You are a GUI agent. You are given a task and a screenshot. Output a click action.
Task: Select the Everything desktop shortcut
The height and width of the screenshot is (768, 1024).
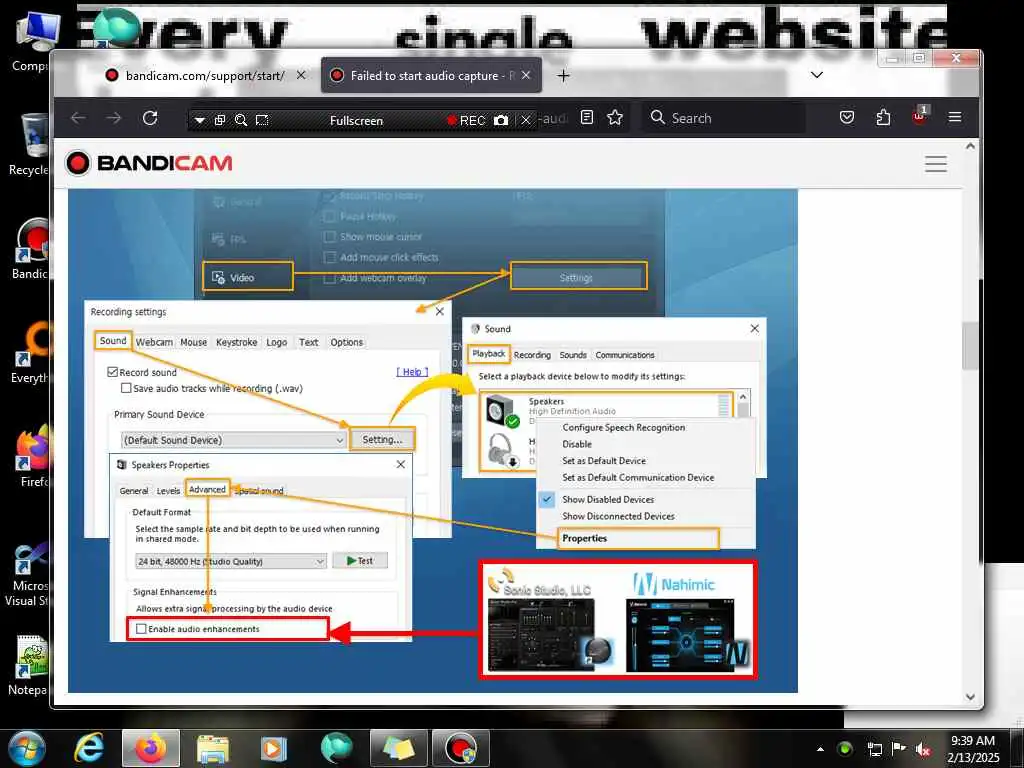pyautogui.click(x=27, y=353)
